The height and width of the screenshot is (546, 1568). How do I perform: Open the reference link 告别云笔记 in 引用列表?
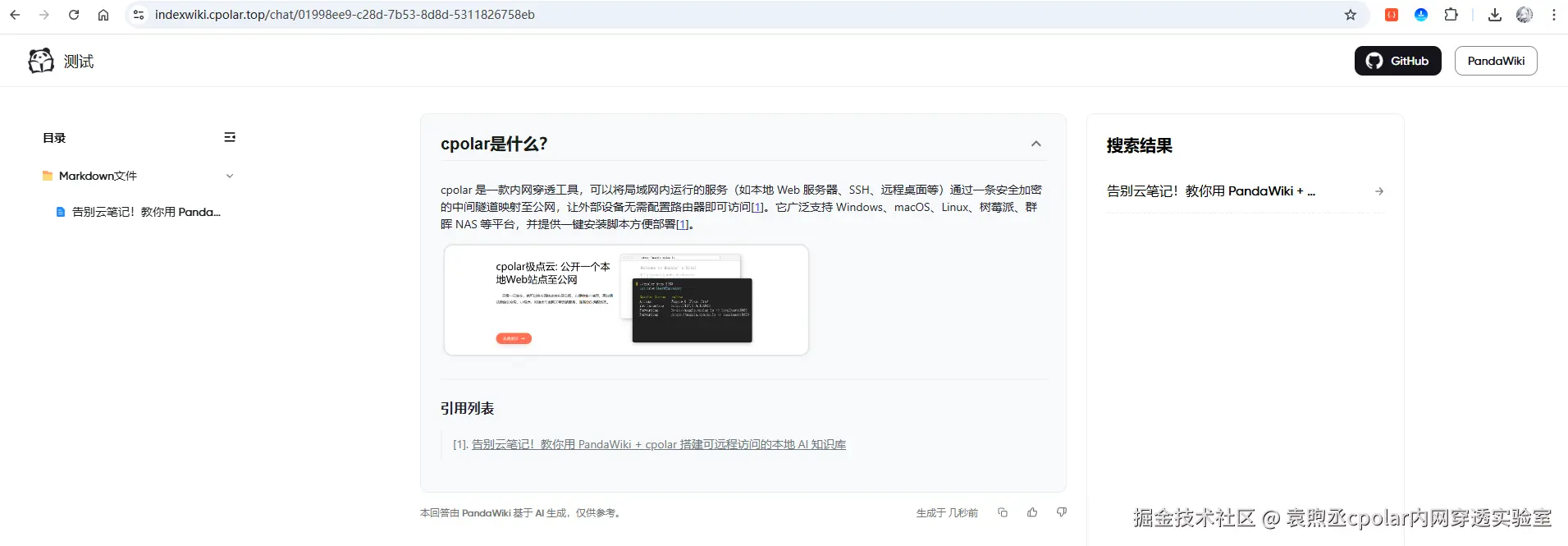[x=658, y=444]
